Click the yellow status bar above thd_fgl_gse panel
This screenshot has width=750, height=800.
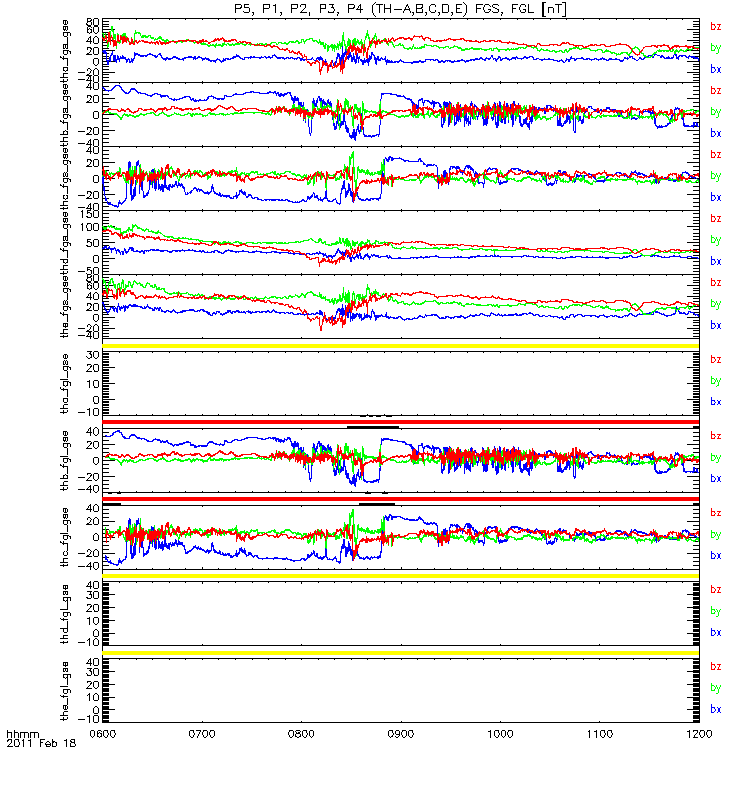[x=401, y=576]
